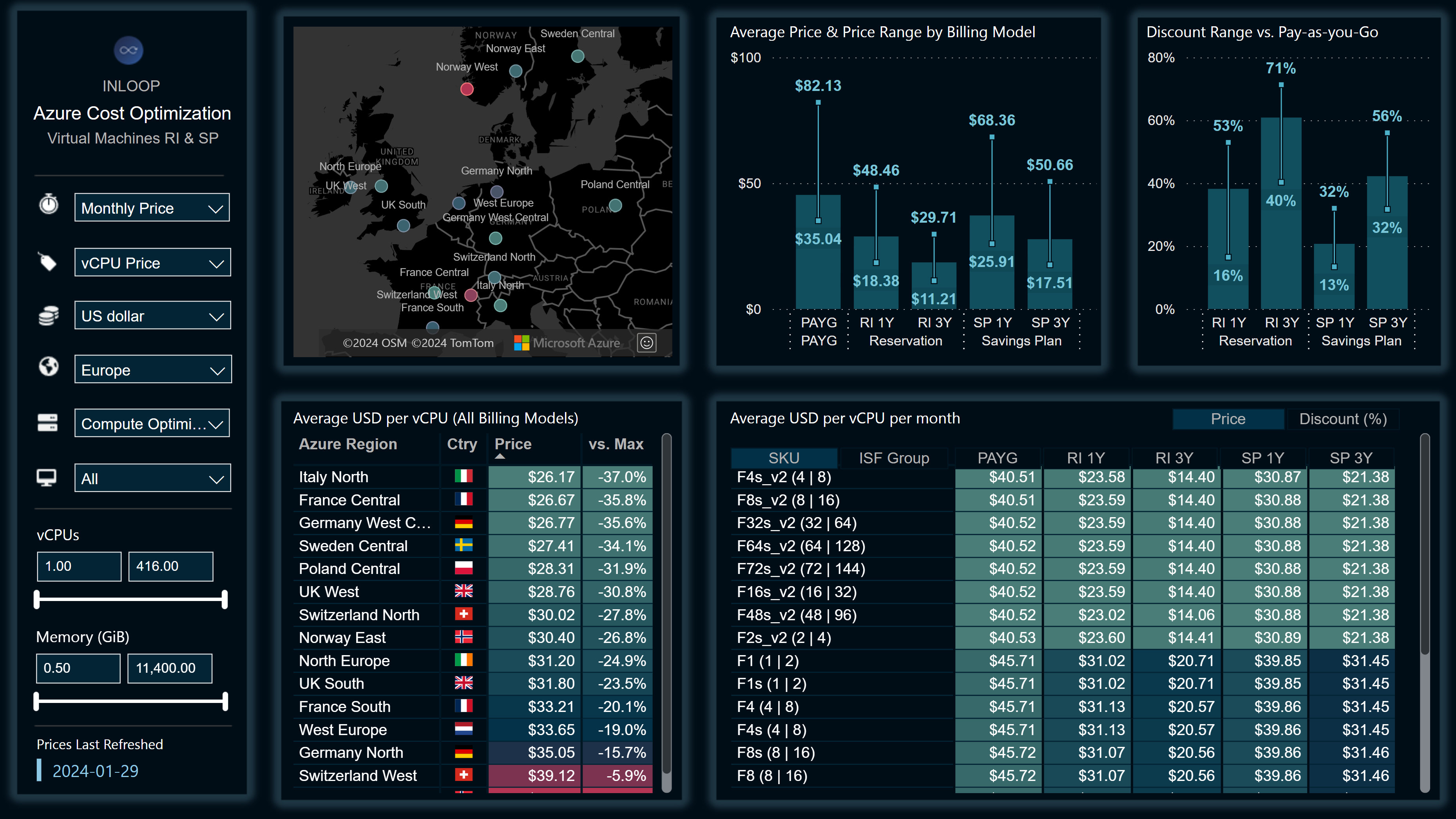Select the PAYG bar in price chart

(818, 252)
